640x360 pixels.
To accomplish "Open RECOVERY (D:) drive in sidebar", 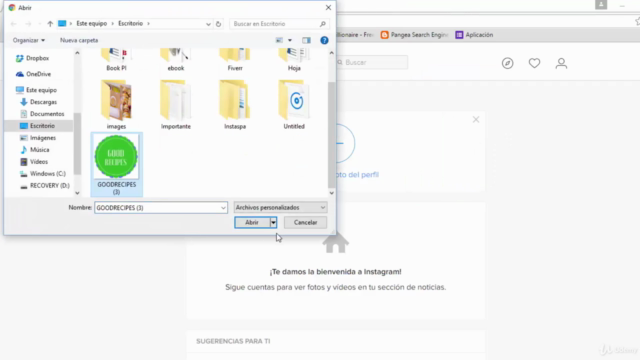I will [45, 185].
